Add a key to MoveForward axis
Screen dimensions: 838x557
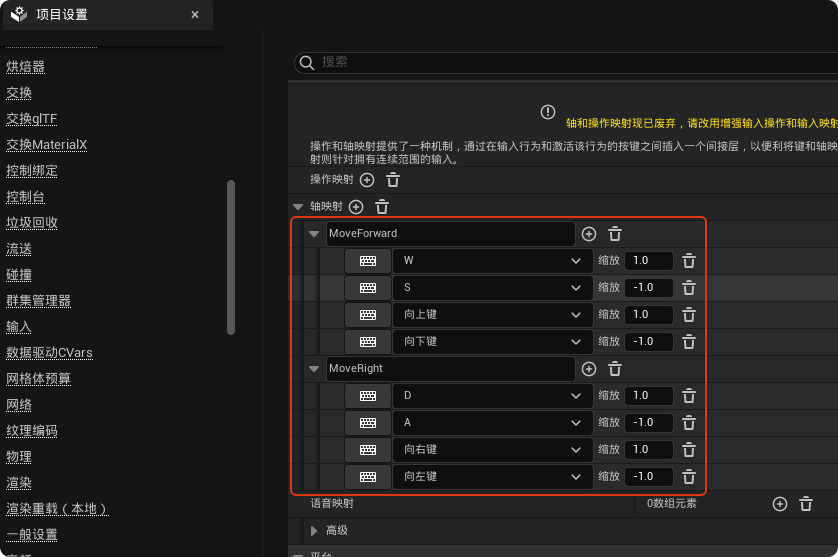(x=588, y=234)
